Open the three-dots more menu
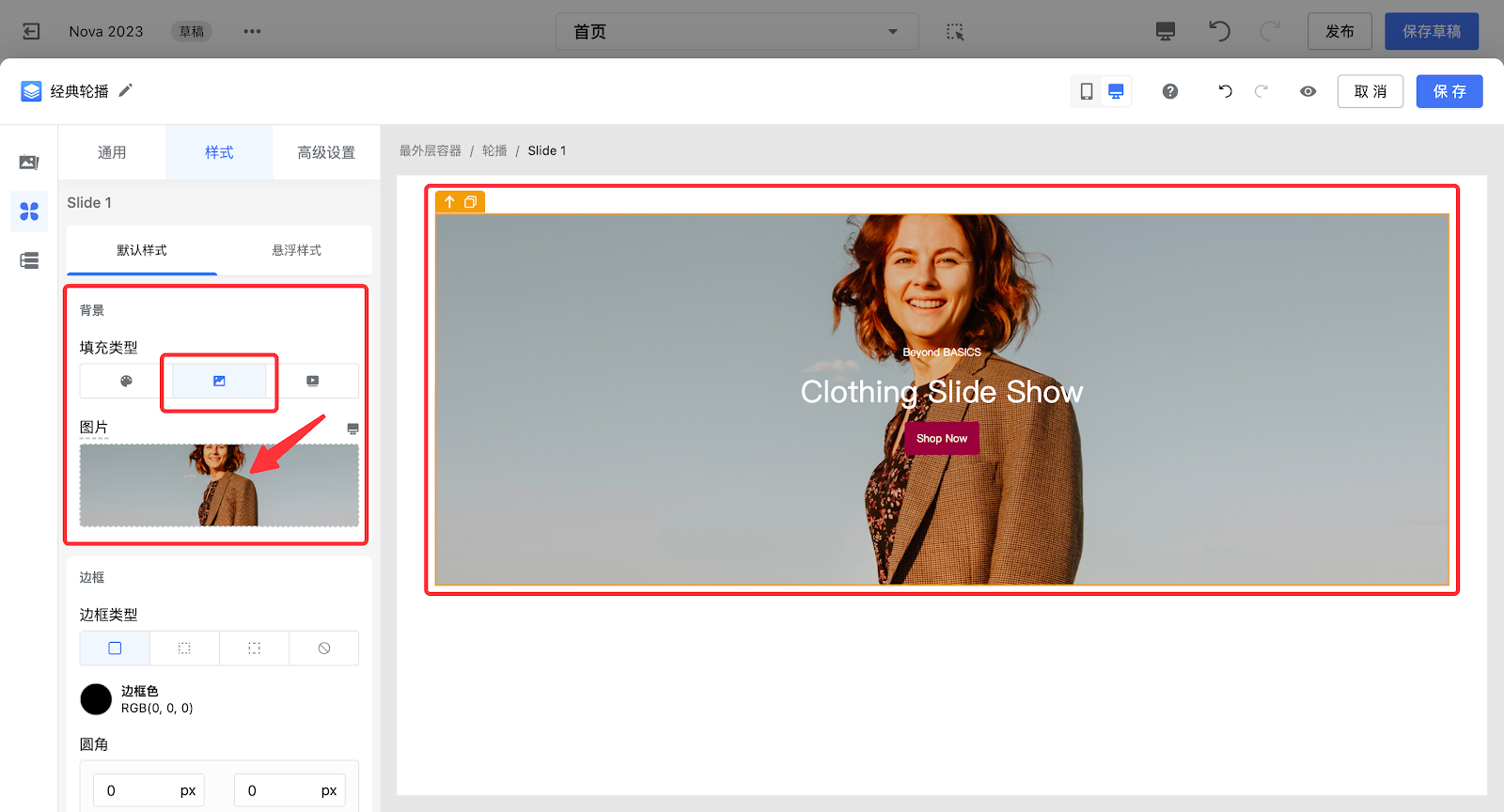This screenshot has width=1504, height=812. pyautogui.click(x=252, y=32)
